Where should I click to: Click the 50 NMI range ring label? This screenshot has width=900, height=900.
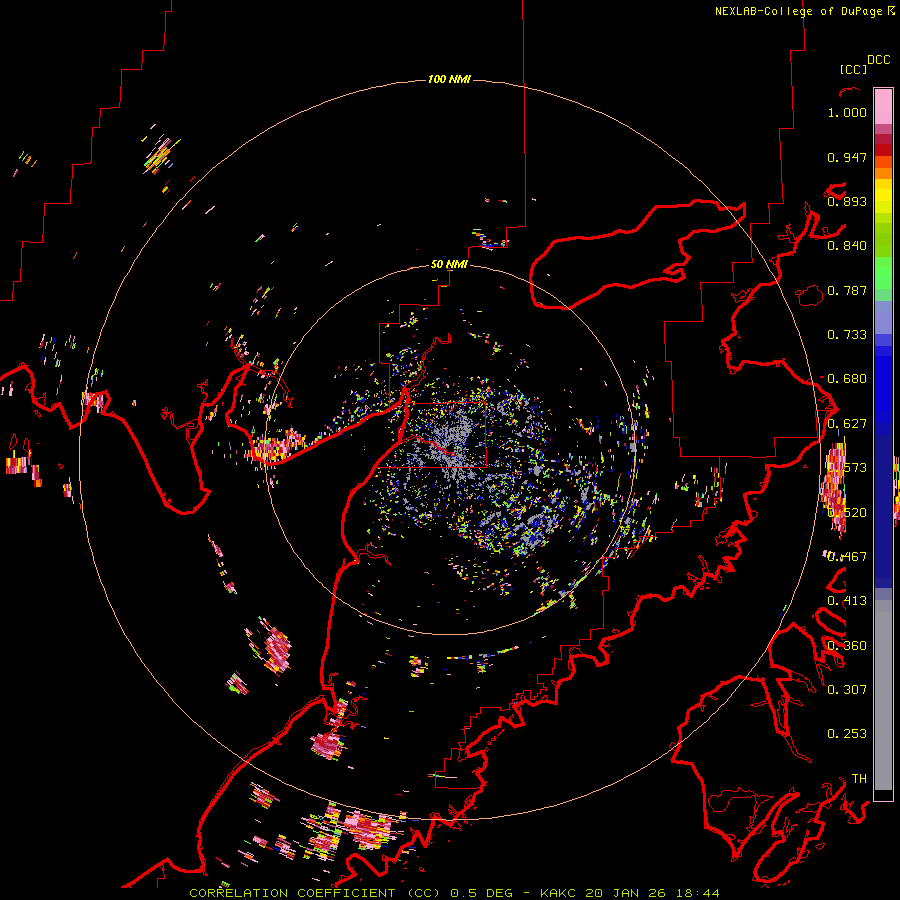449,264
